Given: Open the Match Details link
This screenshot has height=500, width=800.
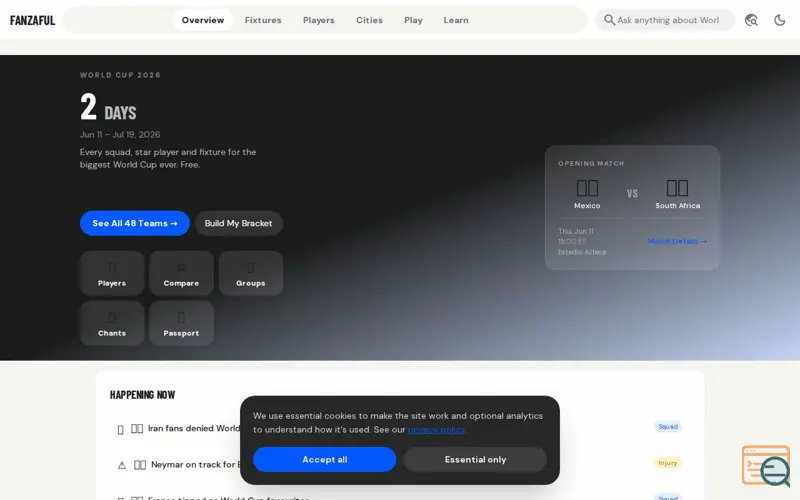Looking at the screenshot, I should [677, 241].
